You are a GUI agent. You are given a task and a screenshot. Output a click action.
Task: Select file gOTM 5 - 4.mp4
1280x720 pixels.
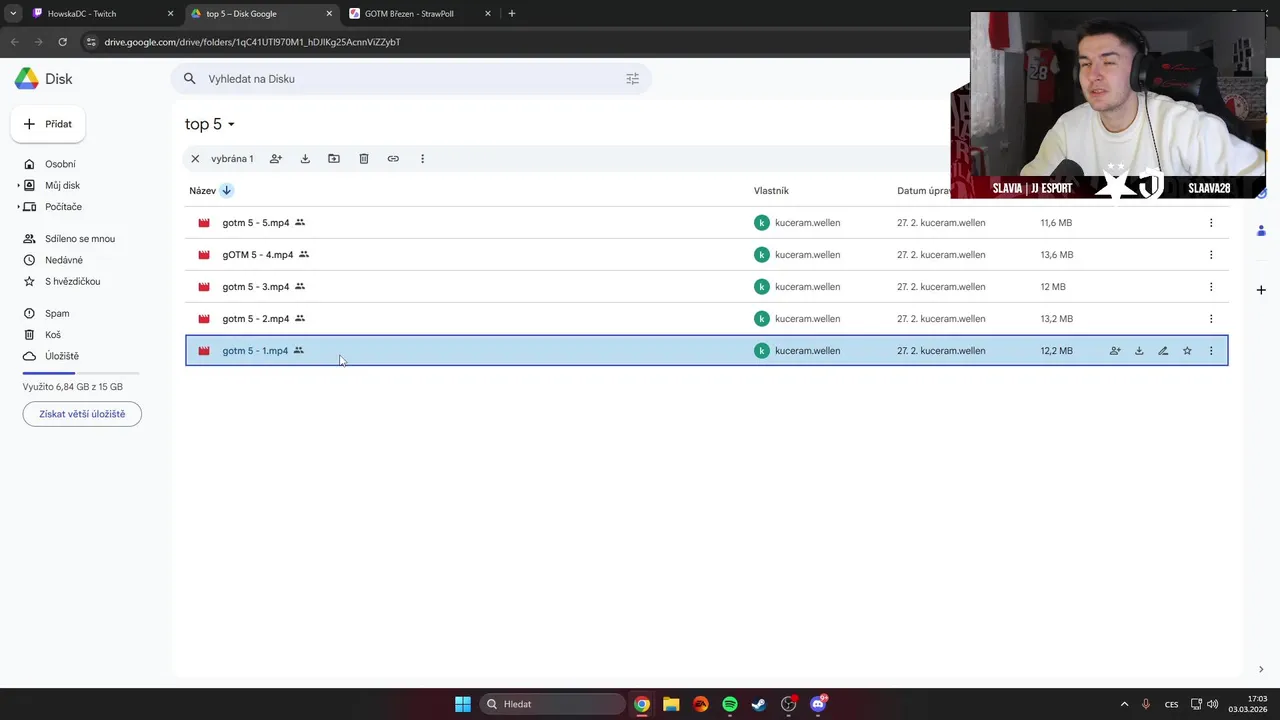click(706, 255)
